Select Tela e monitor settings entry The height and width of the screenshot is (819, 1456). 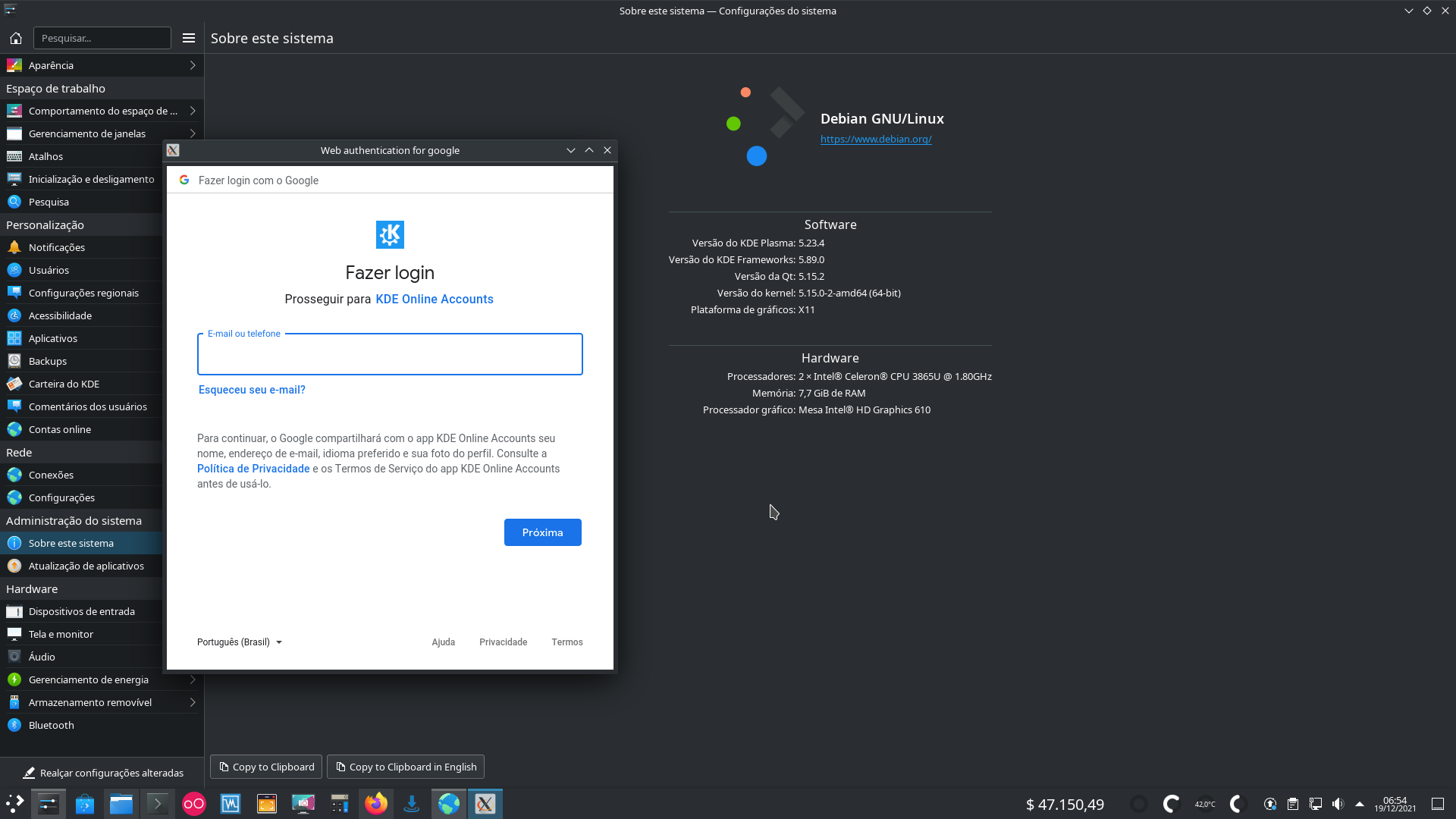[61, 634]
